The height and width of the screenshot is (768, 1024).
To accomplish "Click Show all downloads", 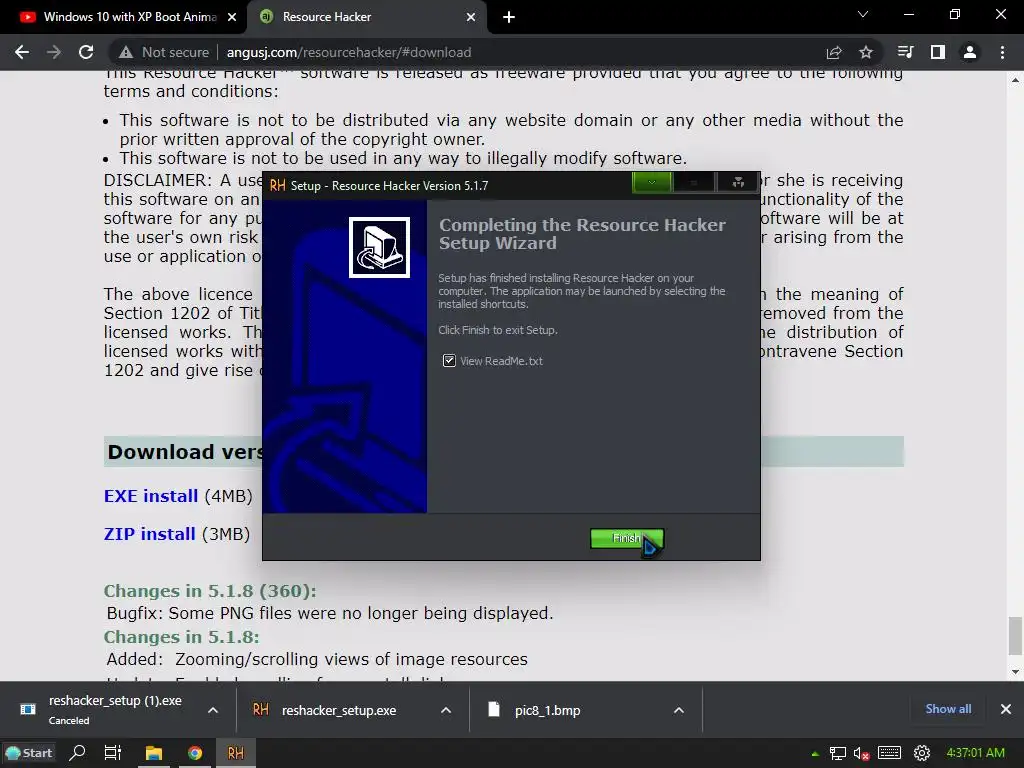I will [x=948, y=709].
